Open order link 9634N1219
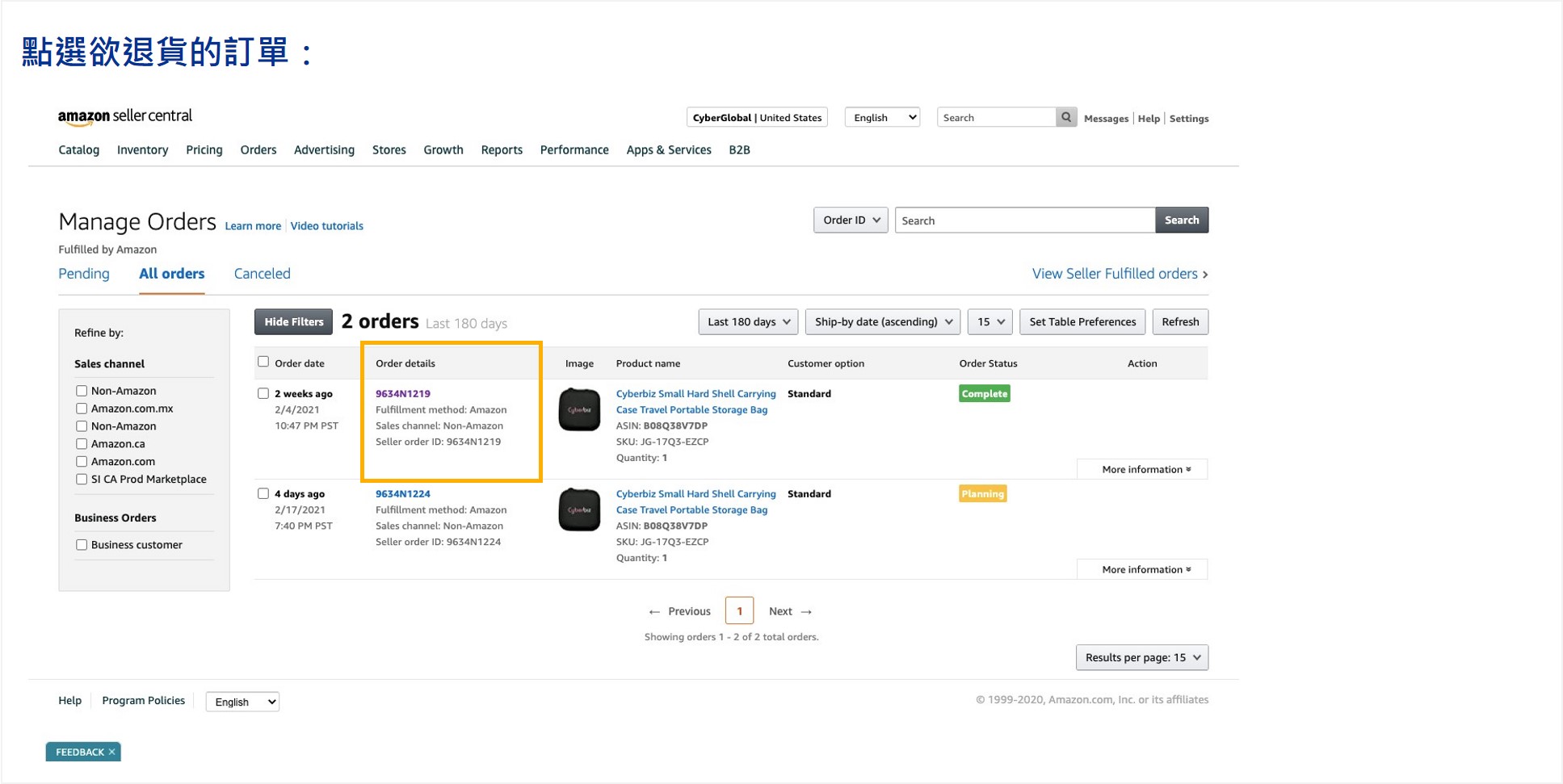 pyautogui.click(x=403, y=393)
